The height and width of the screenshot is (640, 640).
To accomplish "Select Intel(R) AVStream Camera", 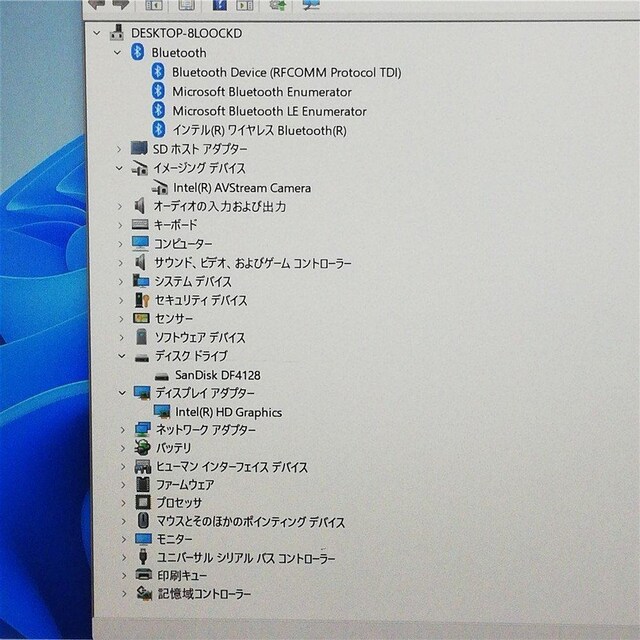I will (242, 188).
